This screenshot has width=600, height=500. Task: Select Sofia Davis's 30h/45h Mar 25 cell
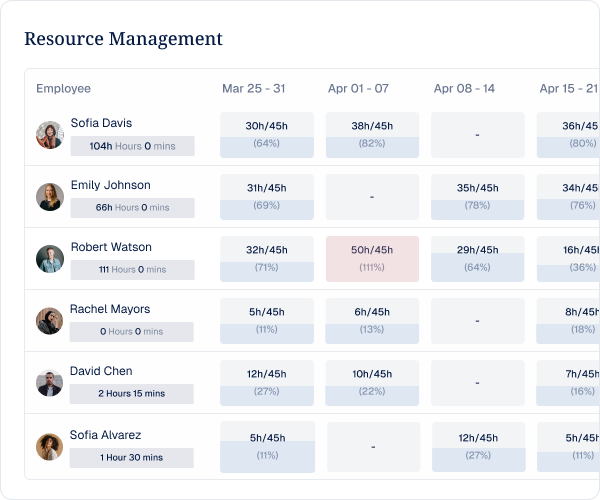pyautogui.click(x=267, y=135)
